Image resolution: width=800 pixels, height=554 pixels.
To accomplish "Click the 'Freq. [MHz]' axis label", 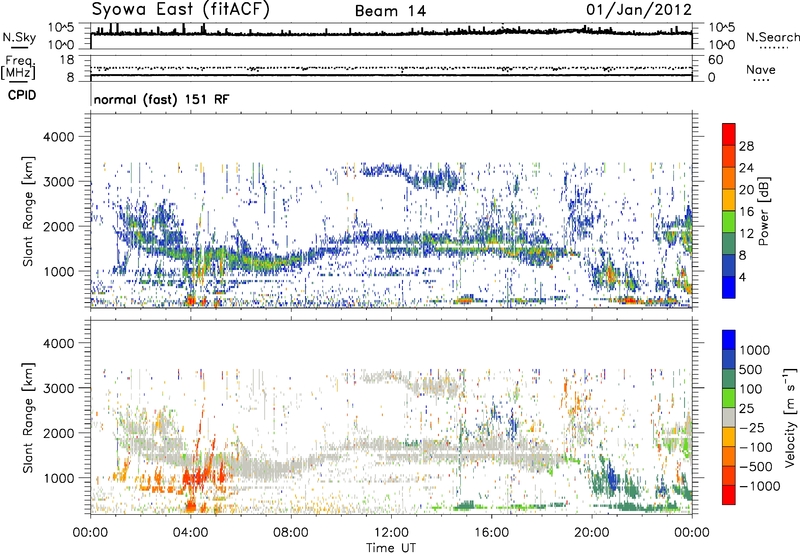I will coord(19,67).
